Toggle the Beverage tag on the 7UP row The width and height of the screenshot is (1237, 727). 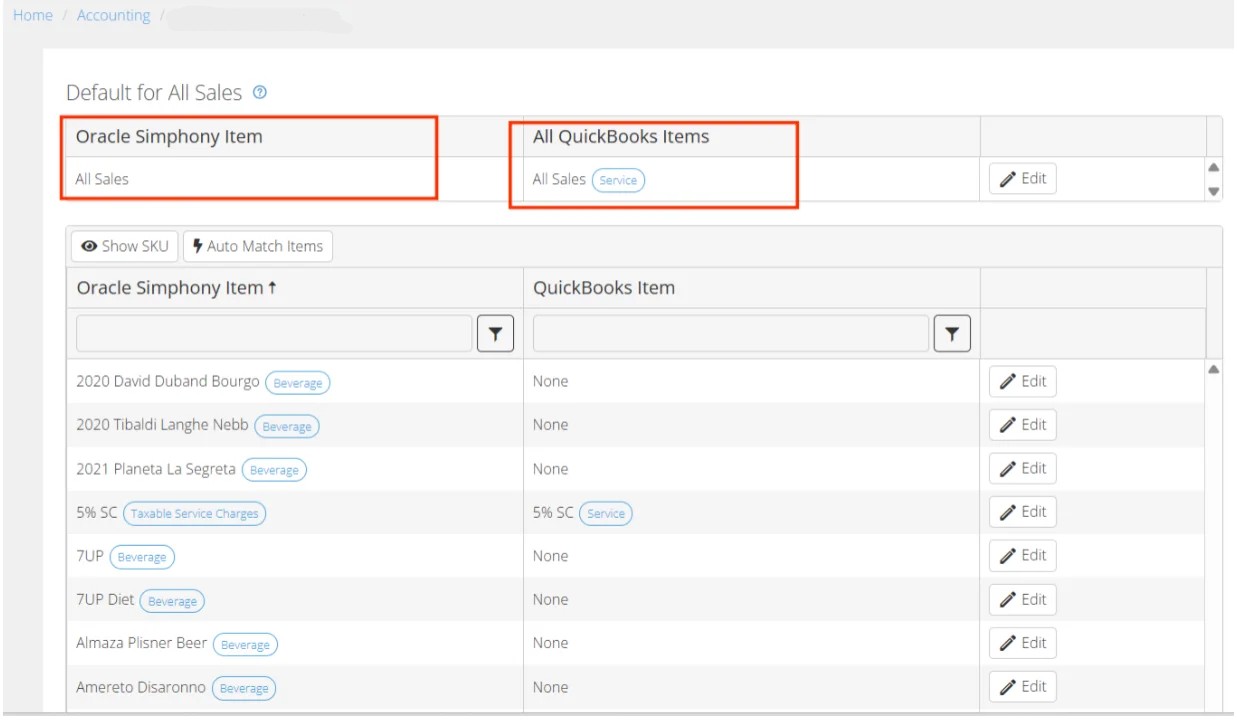141,556
